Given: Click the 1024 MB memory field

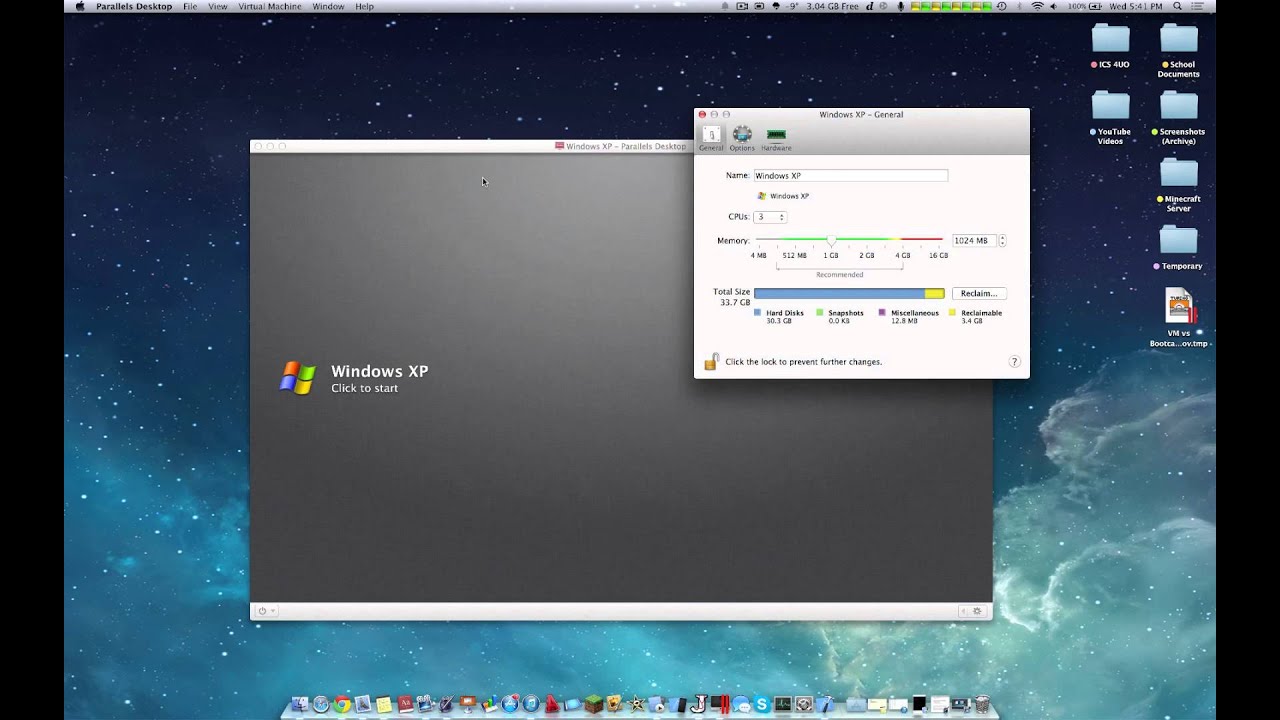Looking at the screenshot, I should tap(974, 241).
